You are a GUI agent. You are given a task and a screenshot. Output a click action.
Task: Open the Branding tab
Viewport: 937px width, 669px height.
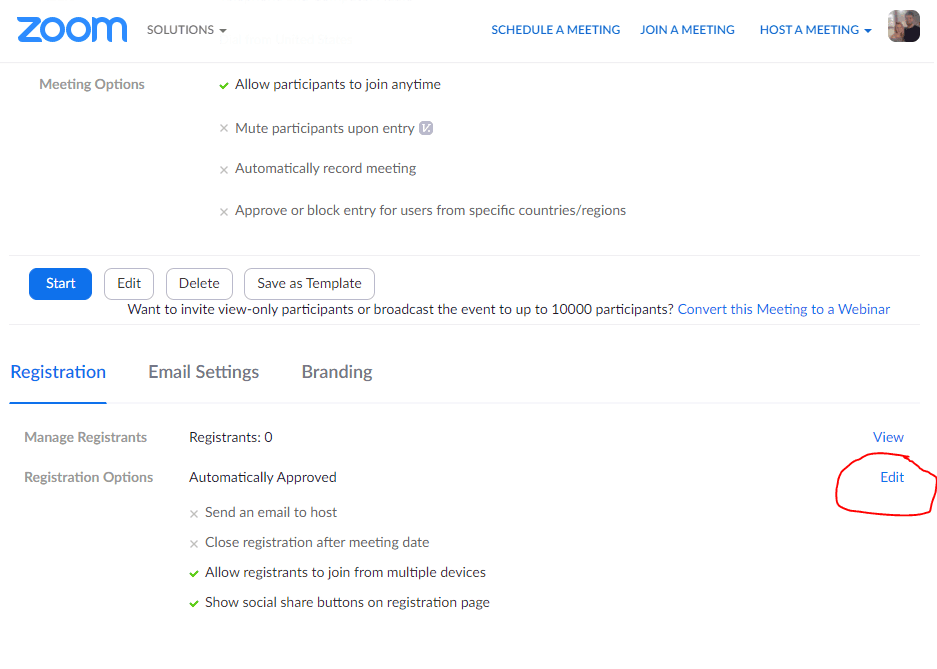click(x=336, y=371)
